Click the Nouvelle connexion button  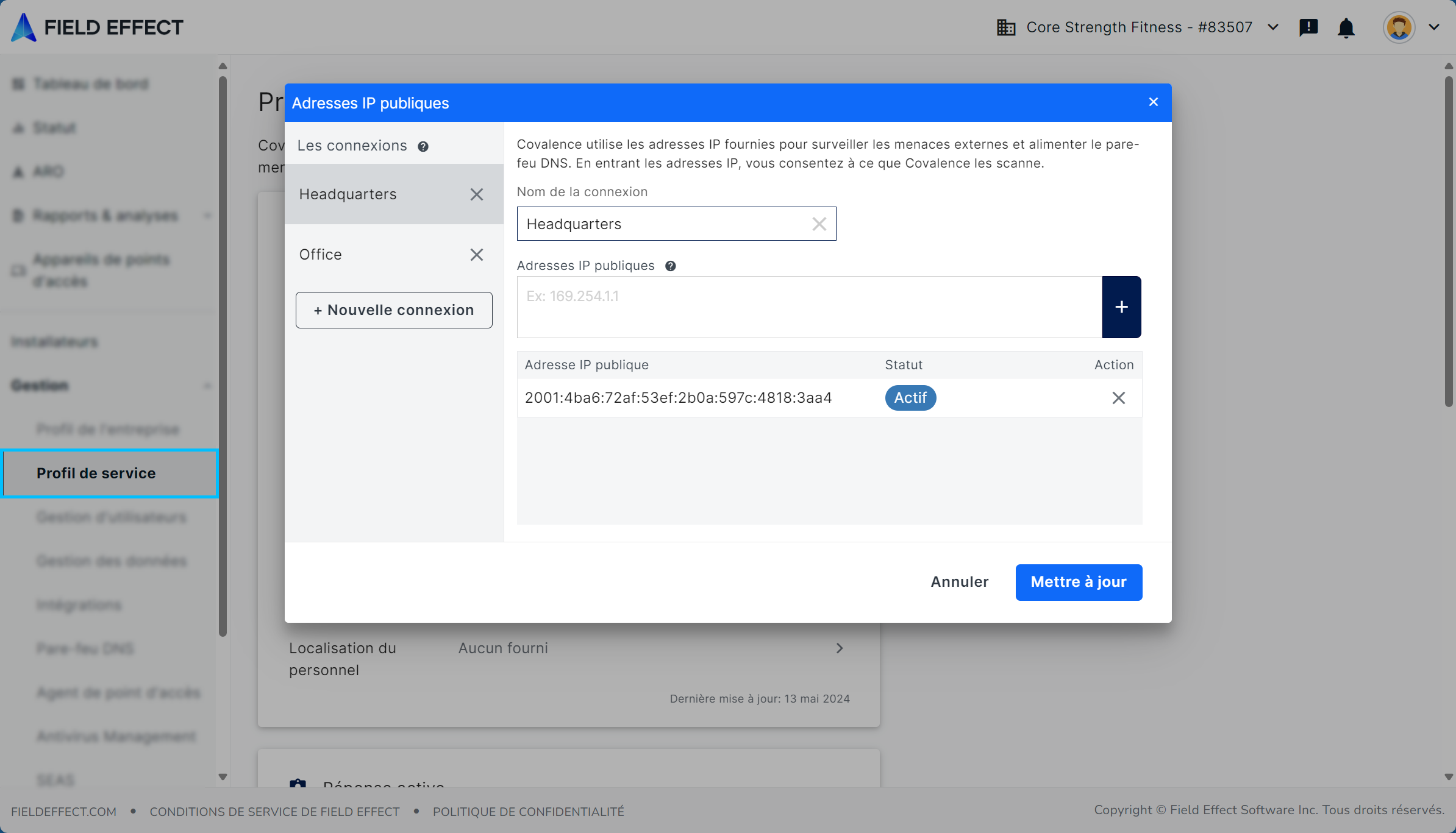pyautogui.click(x=394, y=310)
